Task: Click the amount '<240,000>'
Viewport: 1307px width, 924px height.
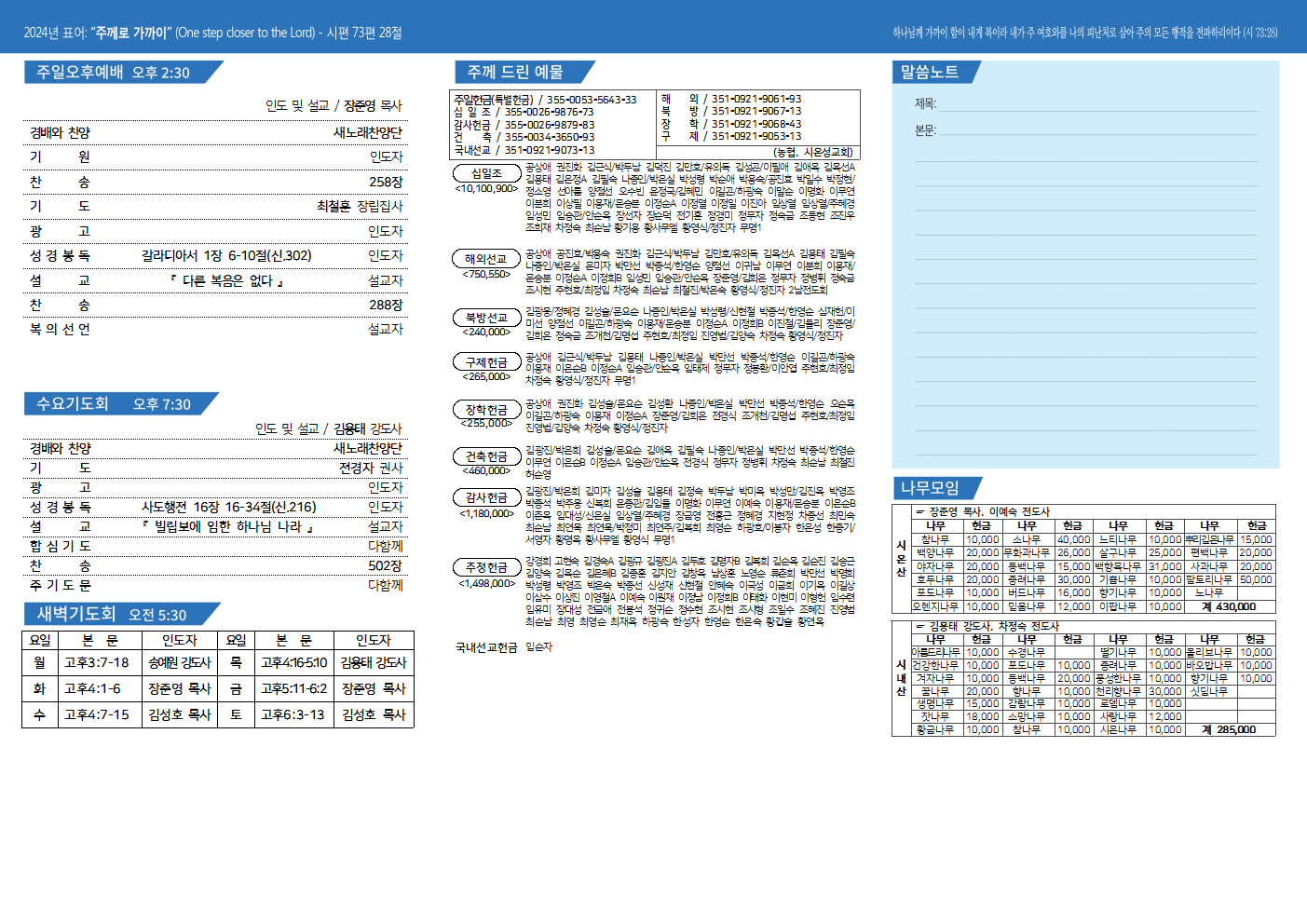Action: coord(486,332)
